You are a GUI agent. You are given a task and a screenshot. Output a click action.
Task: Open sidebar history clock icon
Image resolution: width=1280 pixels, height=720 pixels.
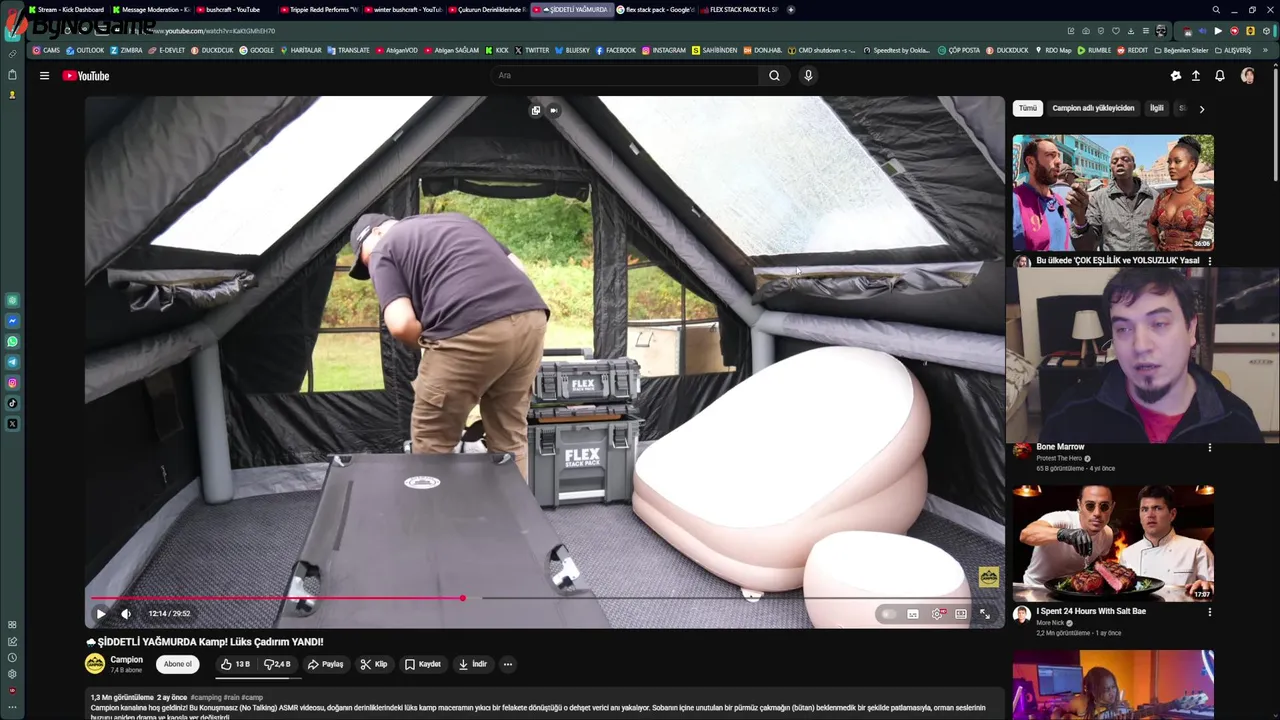pyautogui.click(x=12, y=658)
